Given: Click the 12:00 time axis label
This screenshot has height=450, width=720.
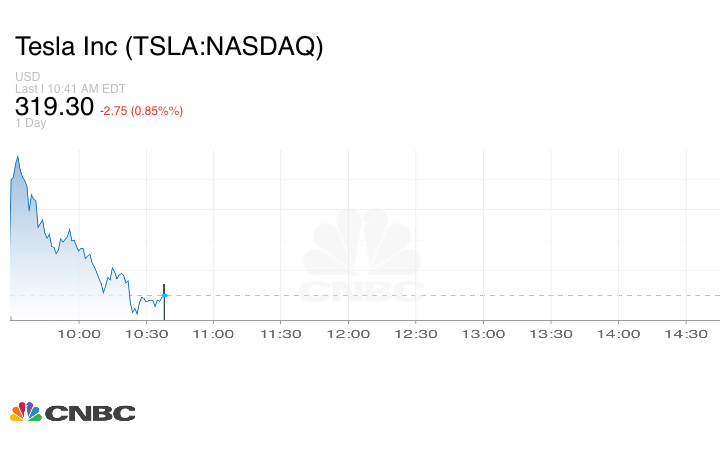Looking at the screenshot, I should [x=348, y=334].
